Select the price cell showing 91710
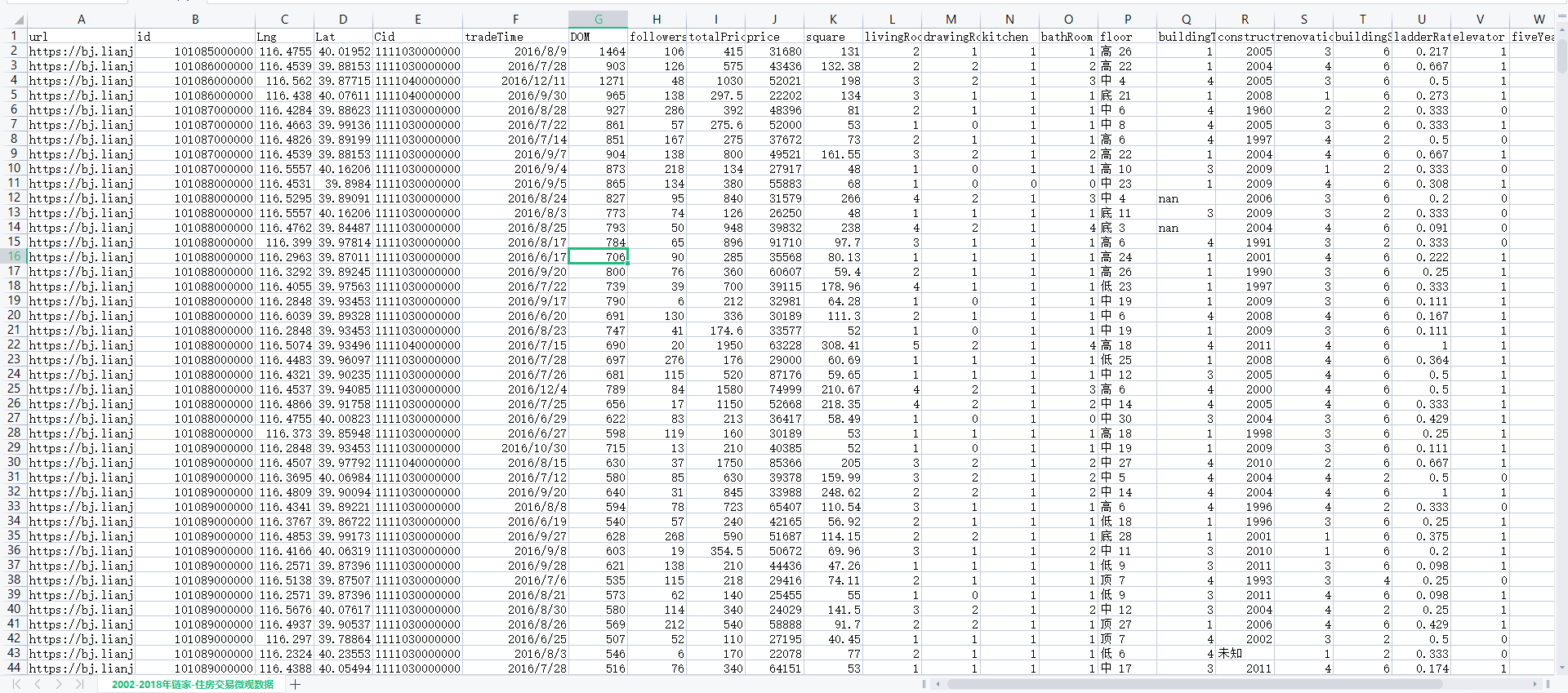1568x693 pixels. click(x=775, y=242)
